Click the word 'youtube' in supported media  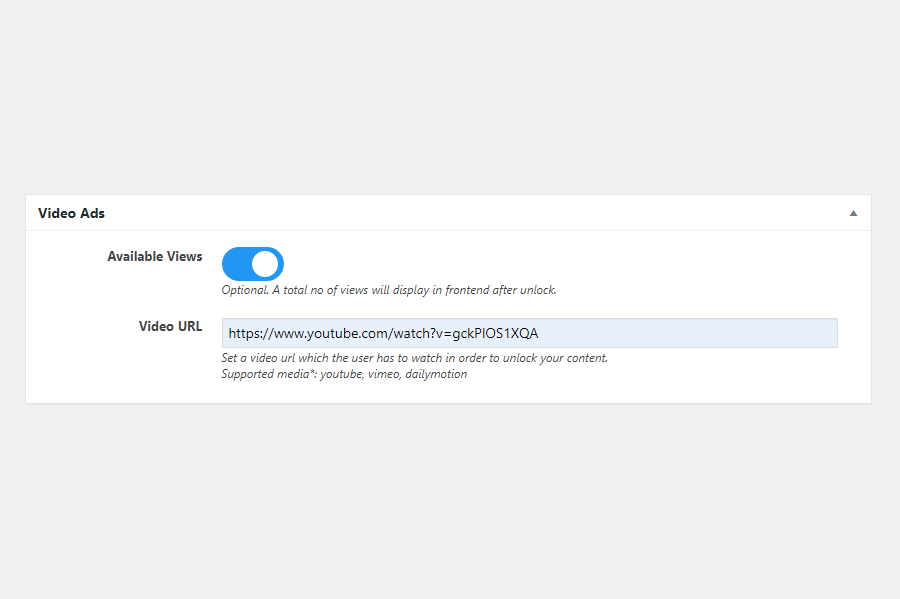pyautogui.click(x=341, y=374)
